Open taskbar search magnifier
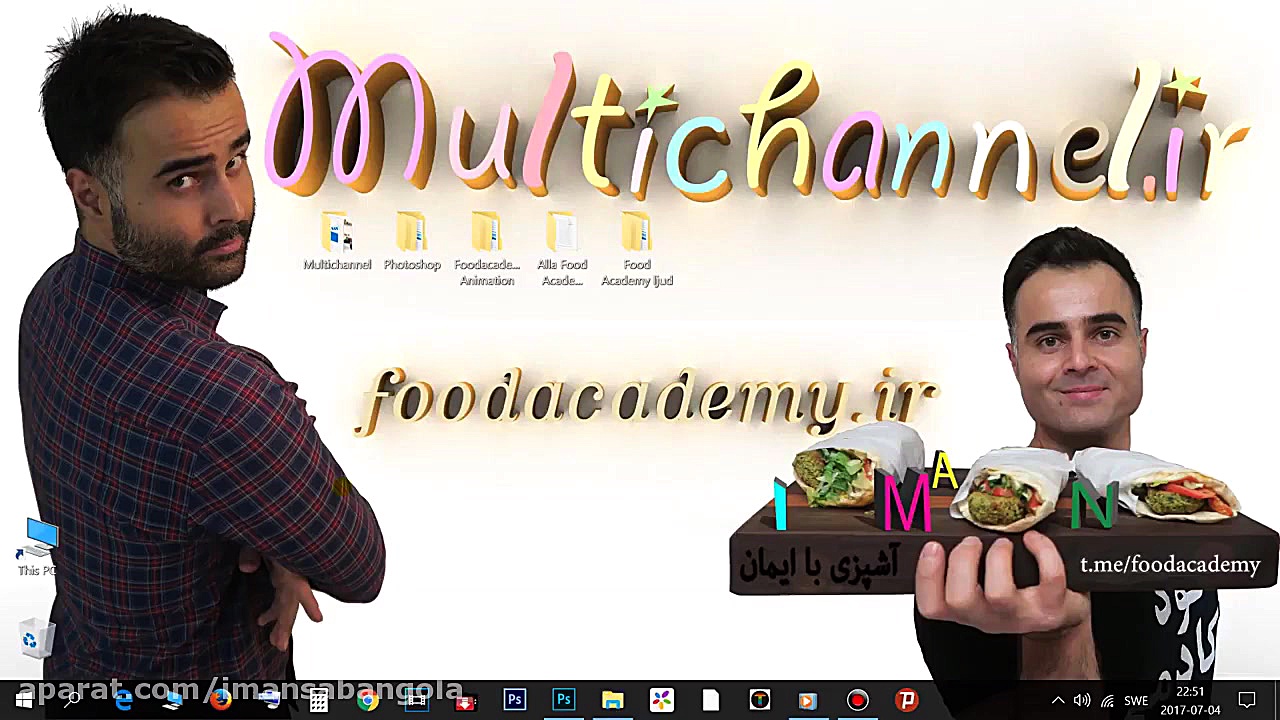The image size is (1280, 720). (72, 700)
